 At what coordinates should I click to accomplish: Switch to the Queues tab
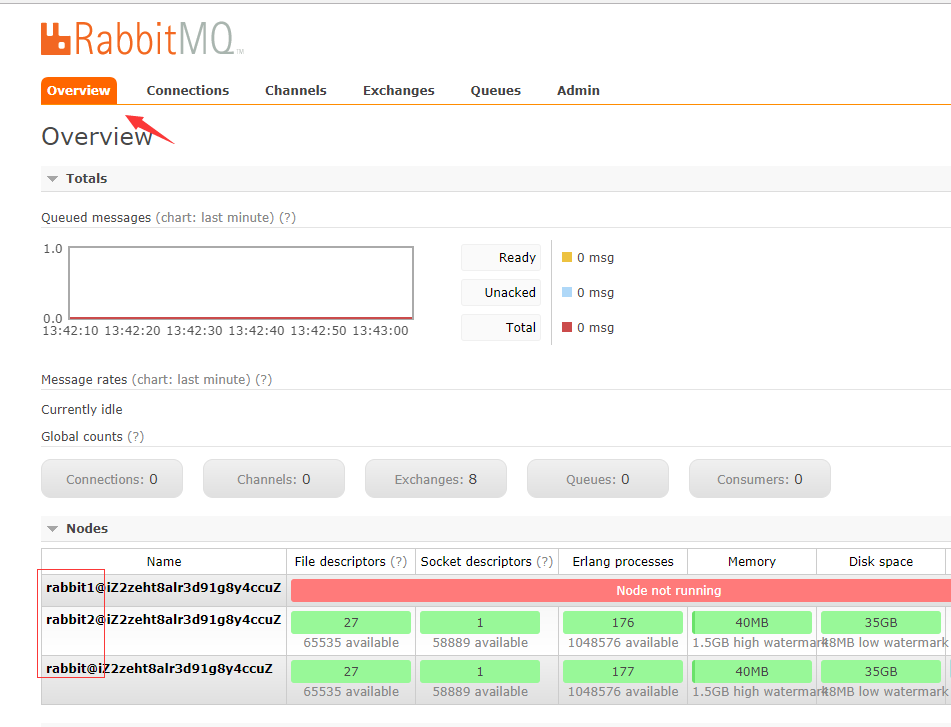pyautogui.click(x=496, y=91)
